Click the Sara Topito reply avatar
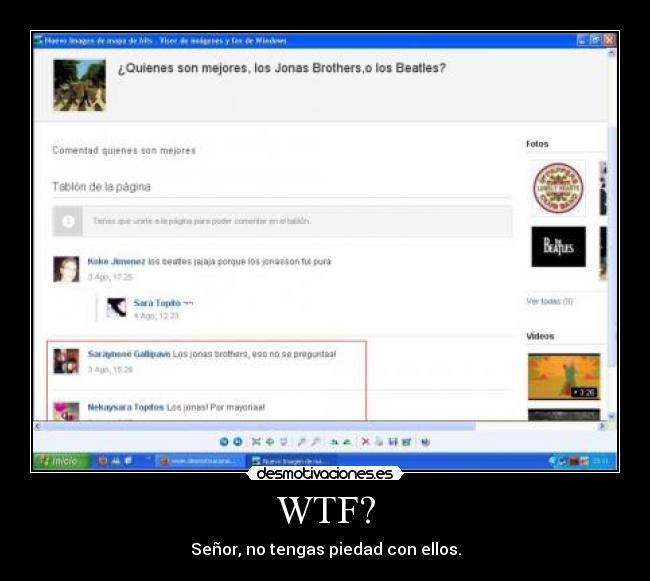This screenshot has height=581, width=650. tap(116, 307)
